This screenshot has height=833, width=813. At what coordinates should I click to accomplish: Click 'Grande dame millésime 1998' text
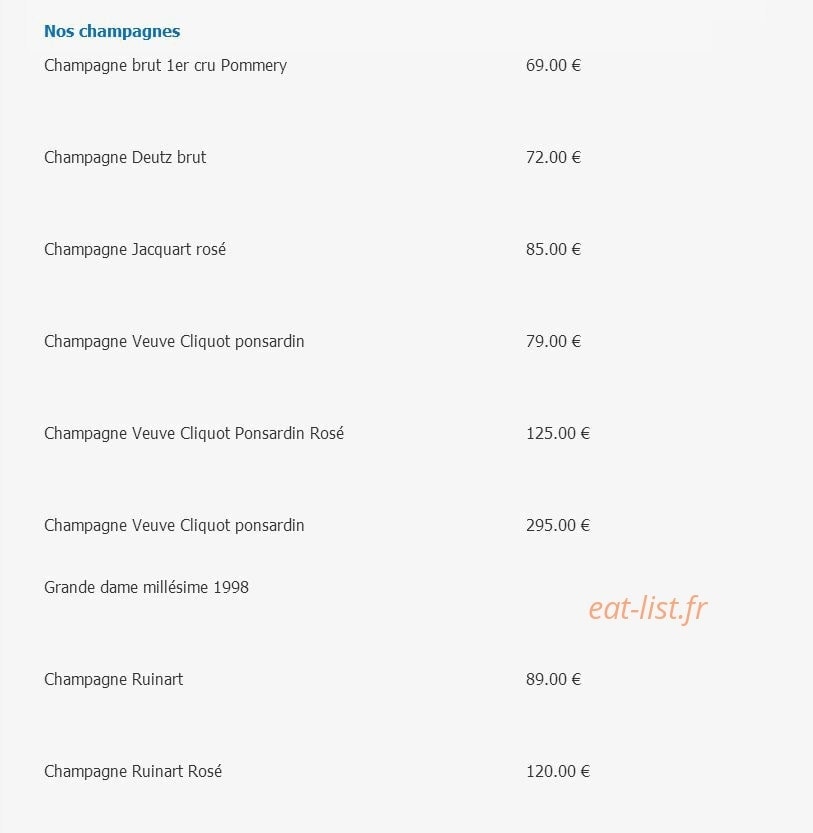(146, 588)
